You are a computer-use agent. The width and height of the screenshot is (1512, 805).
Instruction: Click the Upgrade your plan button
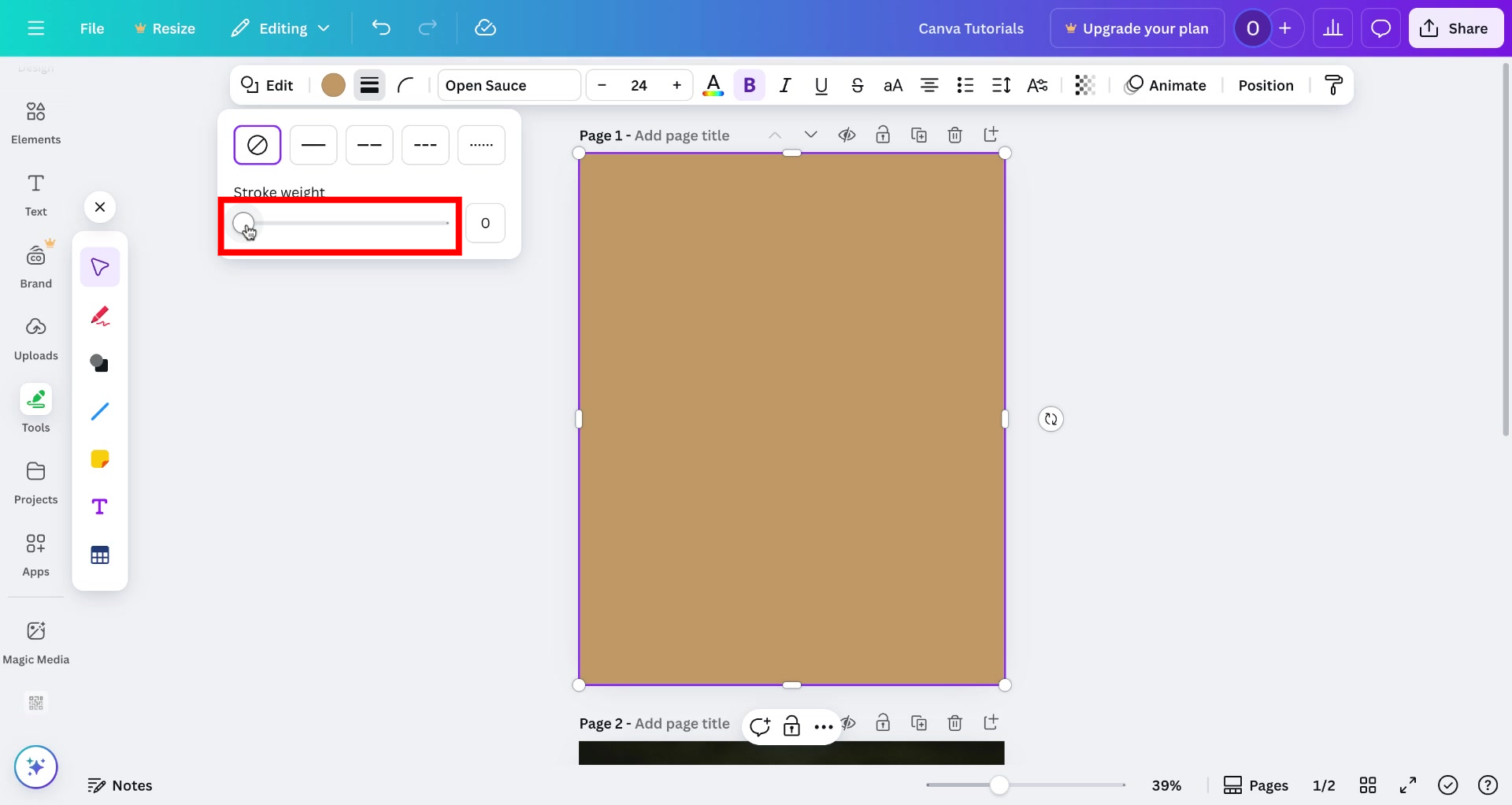[x=1136, y=28]
